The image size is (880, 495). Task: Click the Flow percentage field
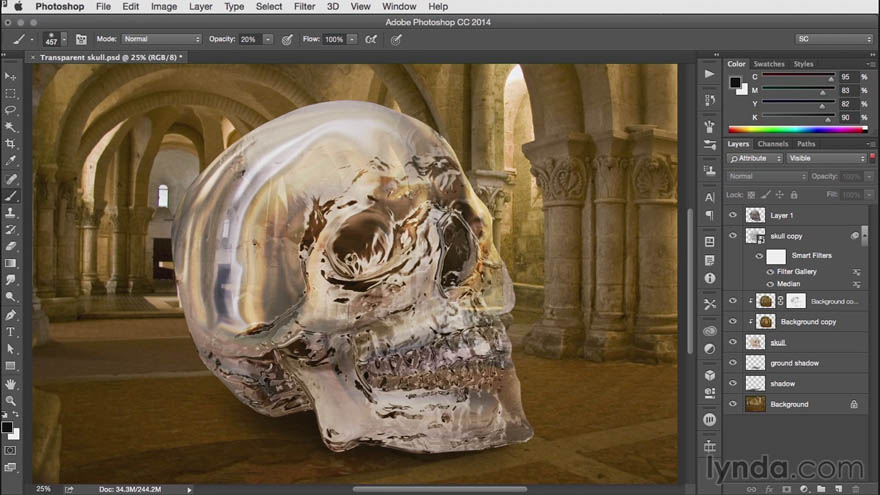334,39
